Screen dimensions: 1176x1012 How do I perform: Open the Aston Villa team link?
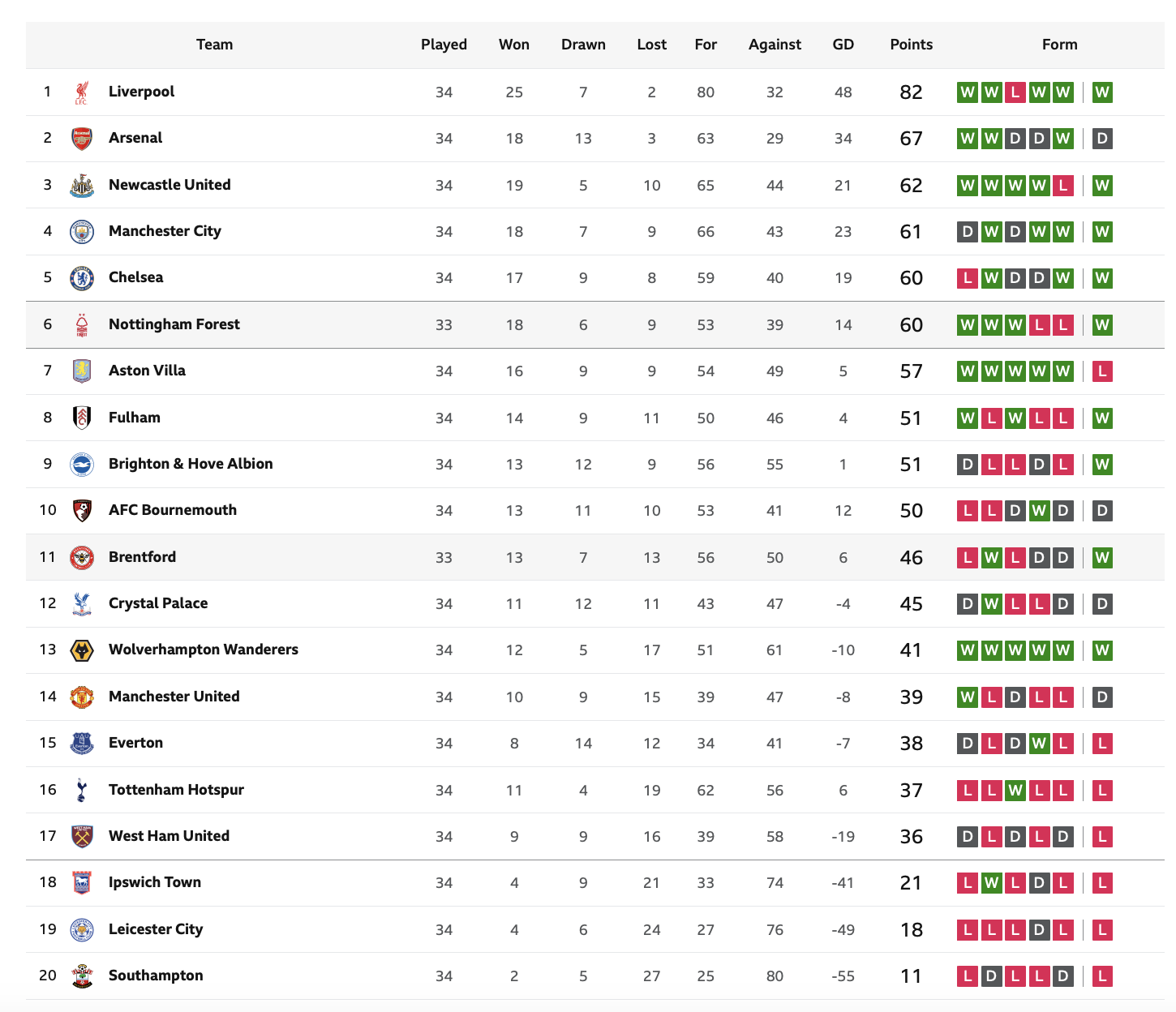pyautogui.click(x=147, y=371)
